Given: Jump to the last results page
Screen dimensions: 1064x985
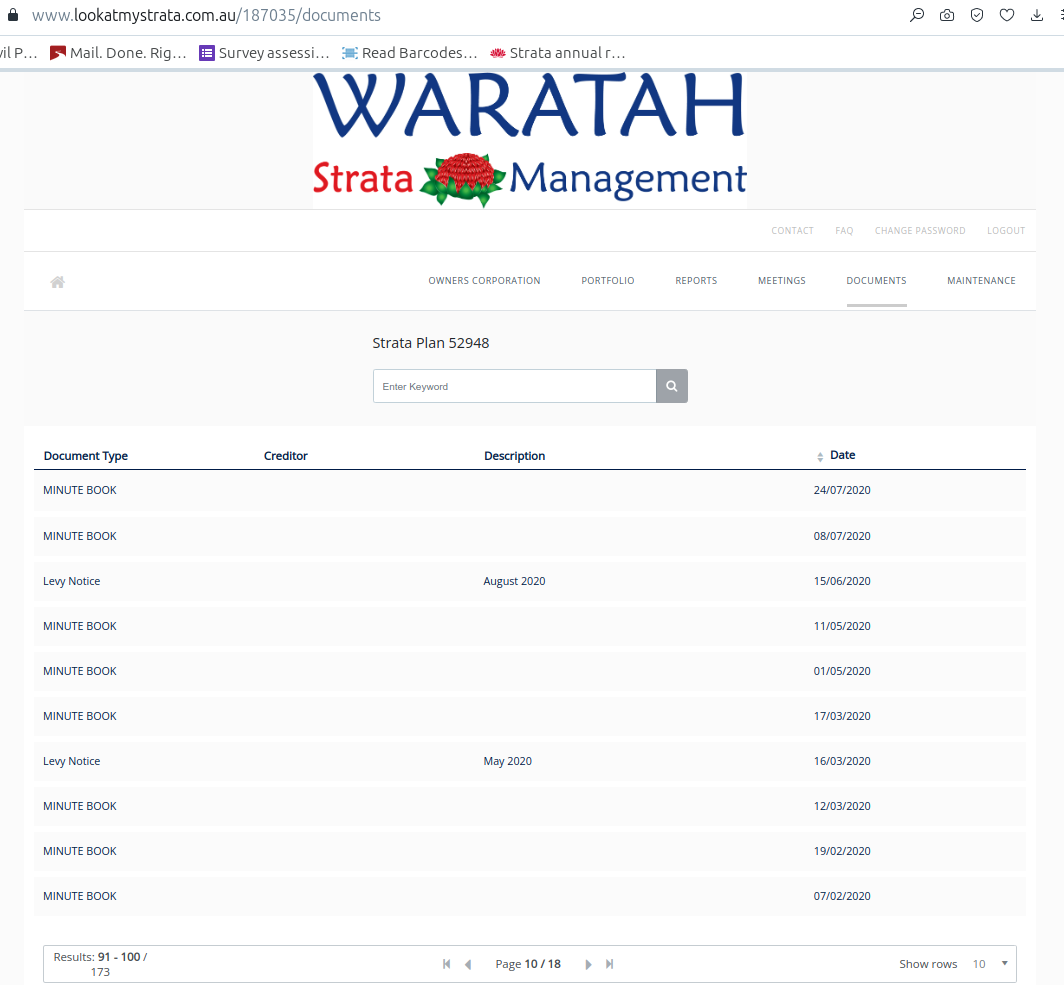Looking at the screenshot, I should 609,964.
